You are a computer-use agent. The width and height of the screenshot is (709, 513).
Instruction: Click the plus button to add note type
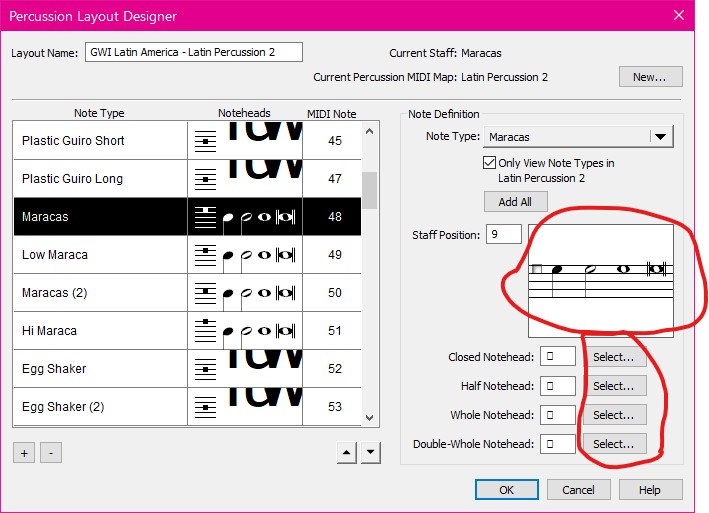(24, 452)
